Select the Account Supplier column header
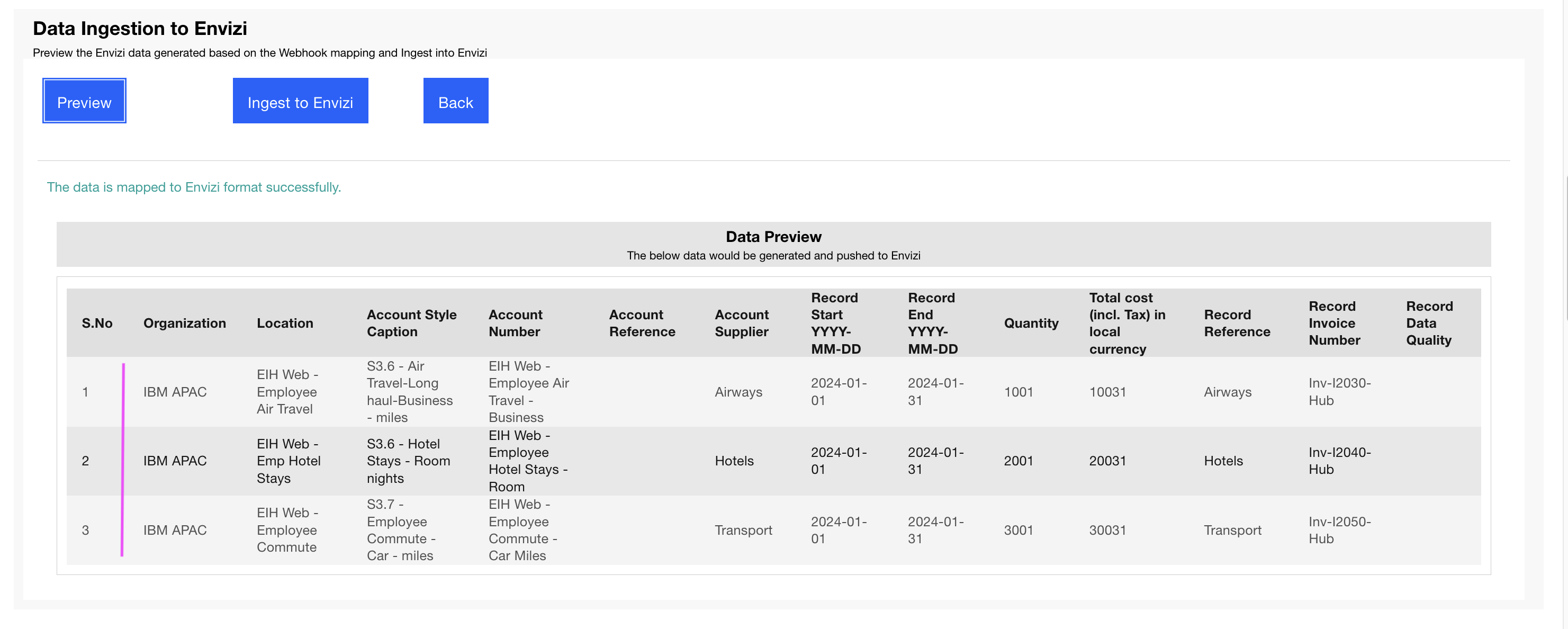1568x629 pixels. (x=742, y=323)
